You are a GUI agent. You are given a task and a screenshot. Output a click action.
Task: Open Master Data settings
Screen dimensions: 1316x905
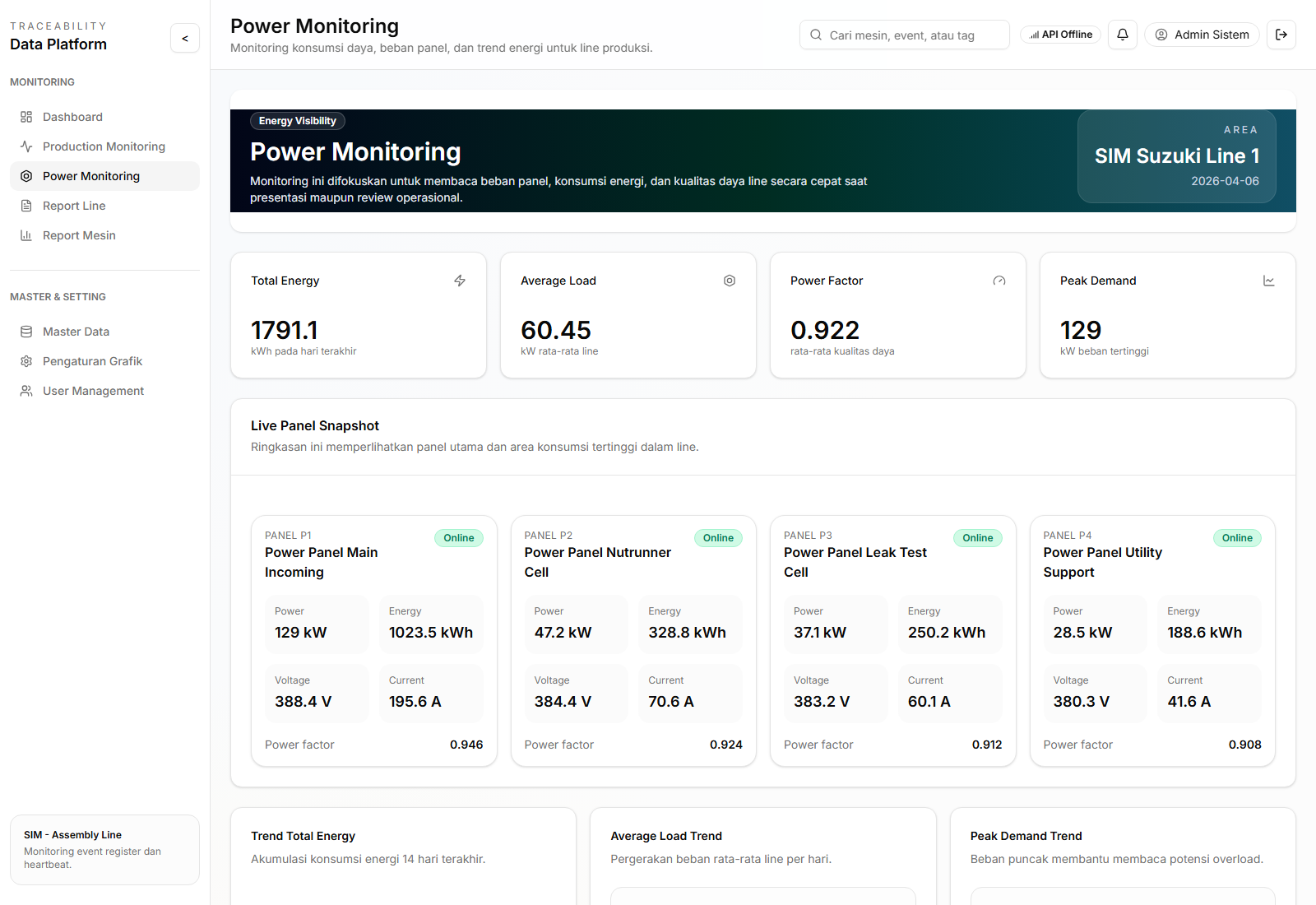coord(104,332)
